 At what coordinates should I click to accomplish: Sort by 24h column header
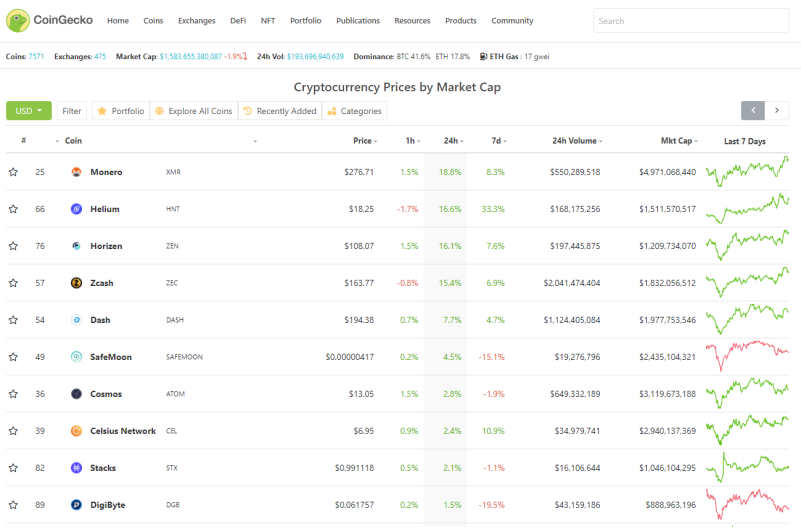[453, 141]
